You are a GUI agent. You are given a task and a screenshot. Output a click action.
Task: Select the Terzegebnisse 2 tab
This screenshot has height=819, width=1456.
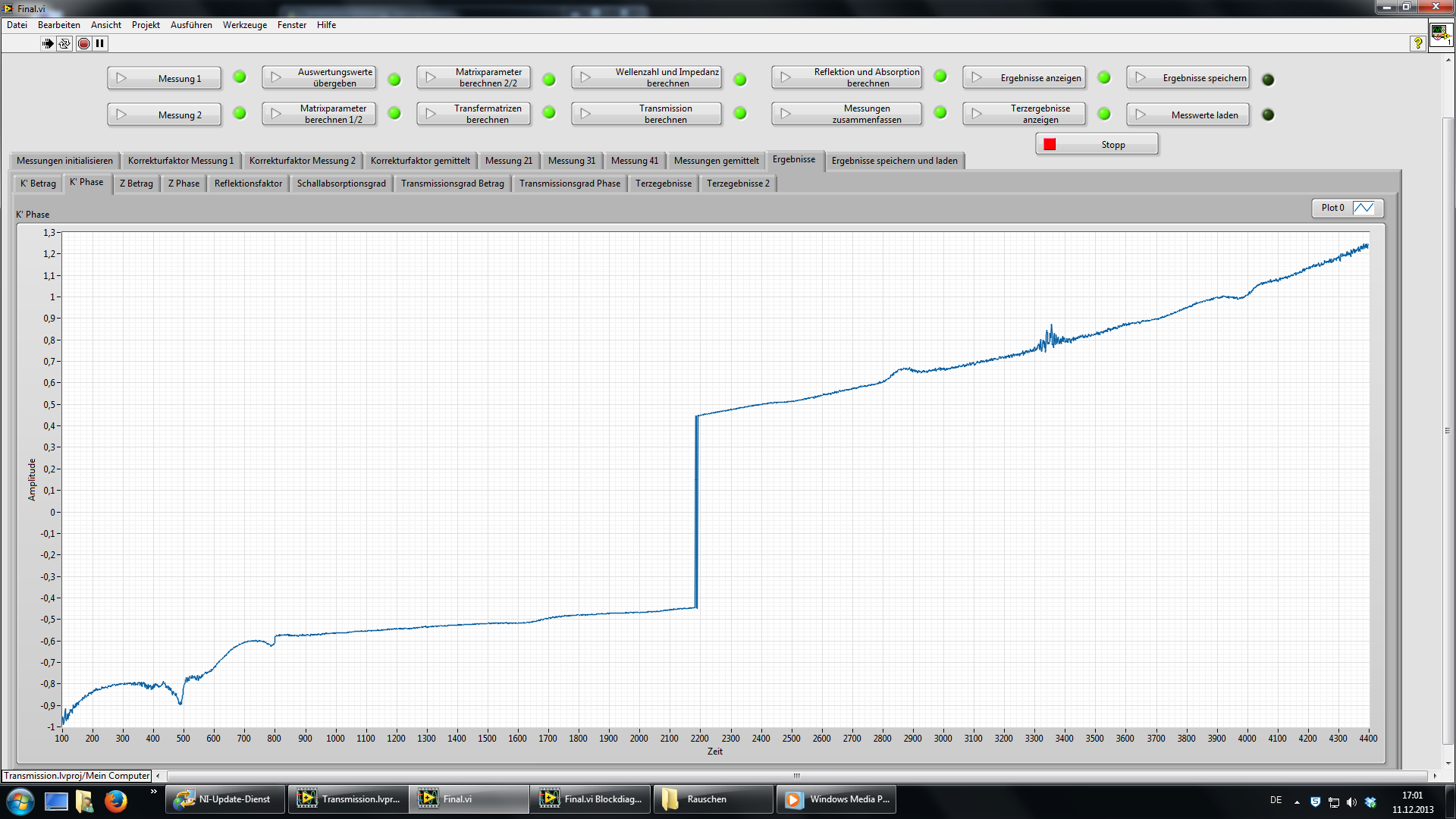tap(738, 184)
